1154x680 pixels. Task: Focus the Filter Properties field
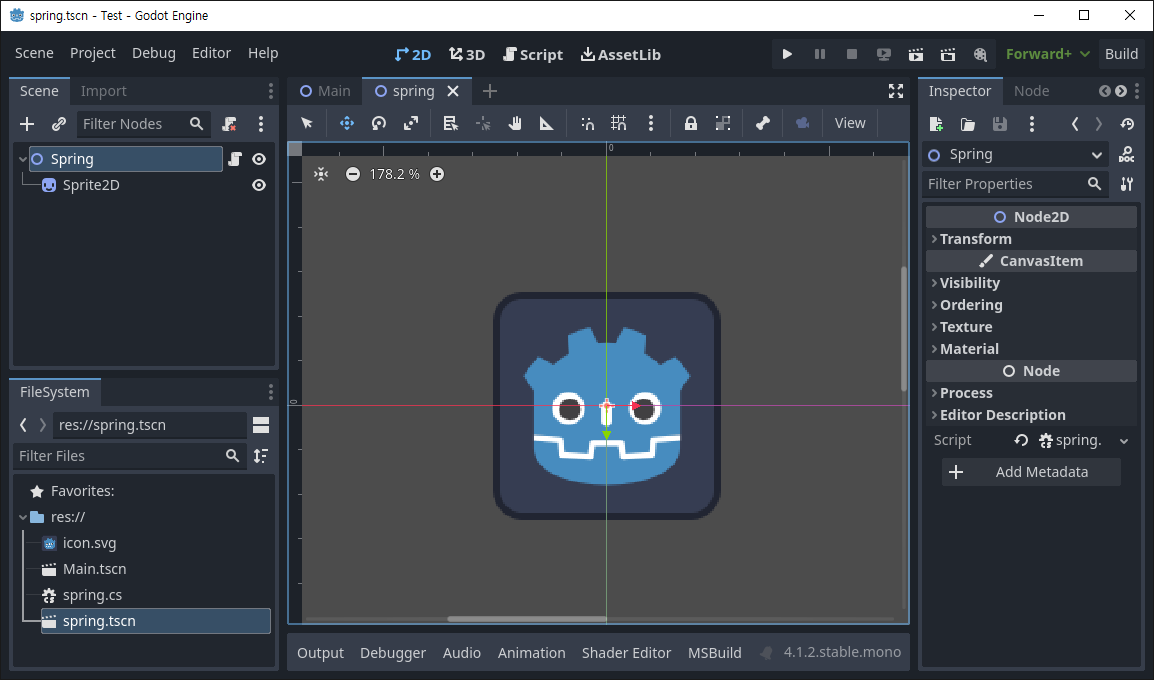point(1015,184)
